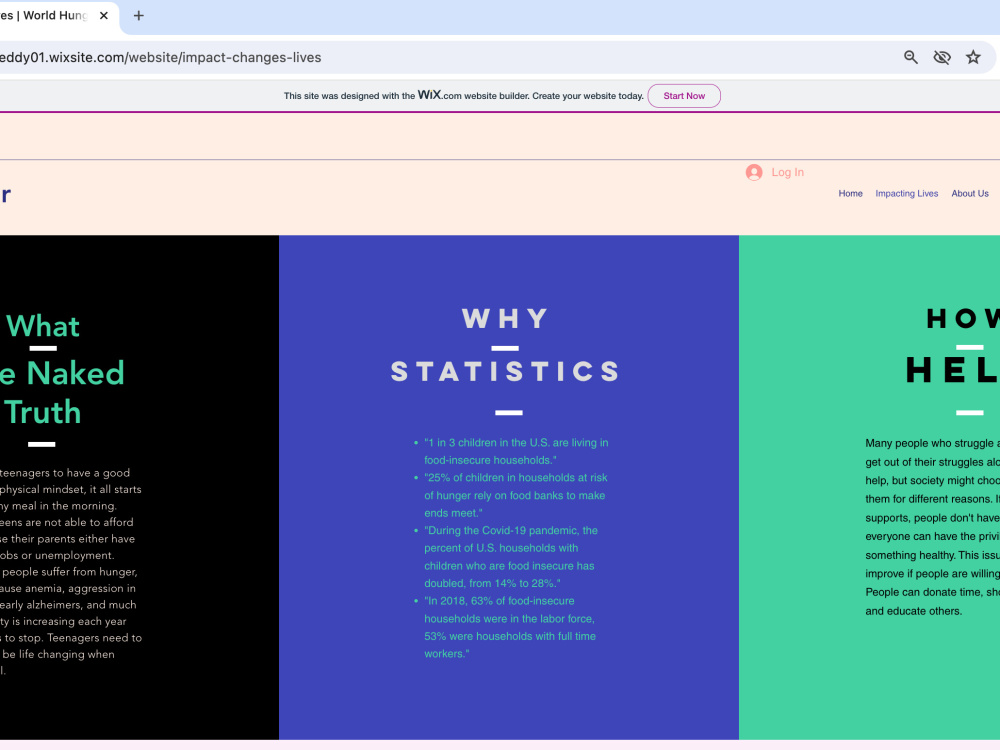
Task: Click the Log In user avatar icon
Action: [x=754, y=172]
